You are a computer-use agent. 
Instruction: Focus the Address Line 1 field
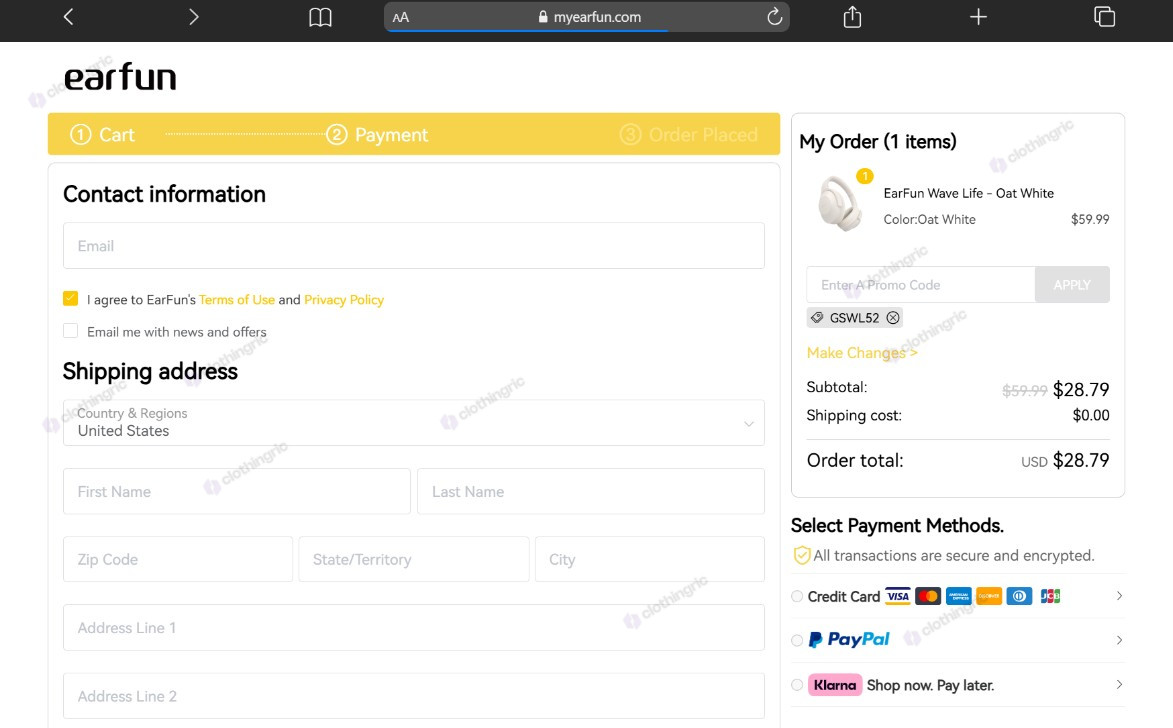click(x=414, y=628)
